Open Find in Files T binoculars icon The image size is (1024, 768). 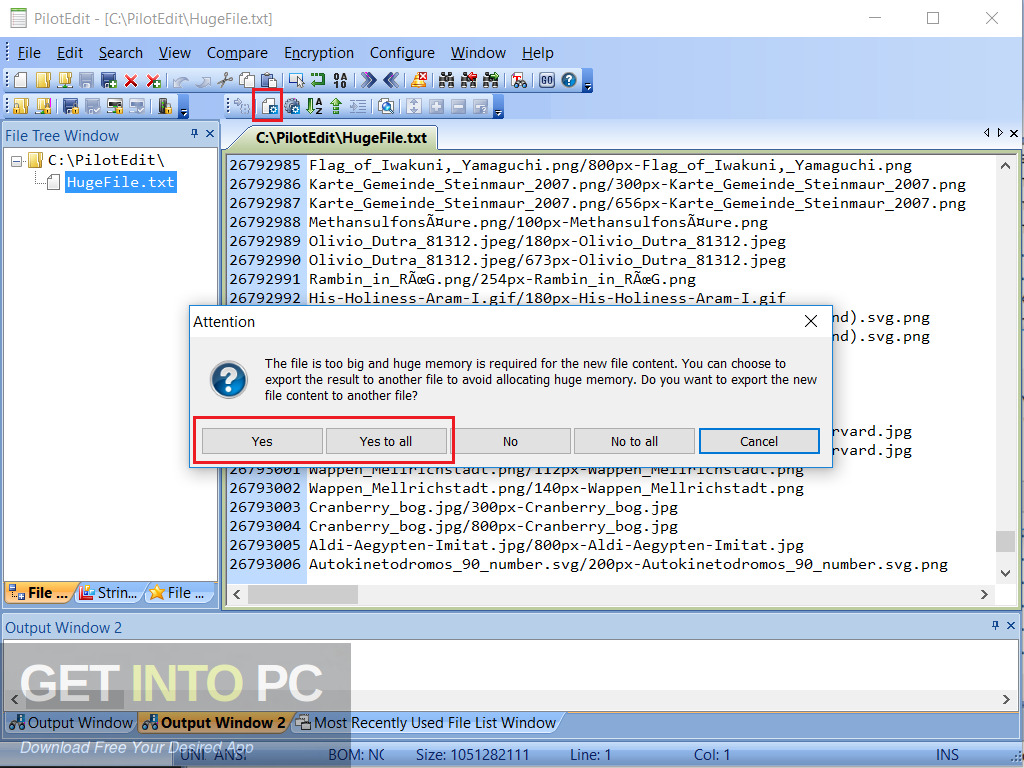point(519,80)
